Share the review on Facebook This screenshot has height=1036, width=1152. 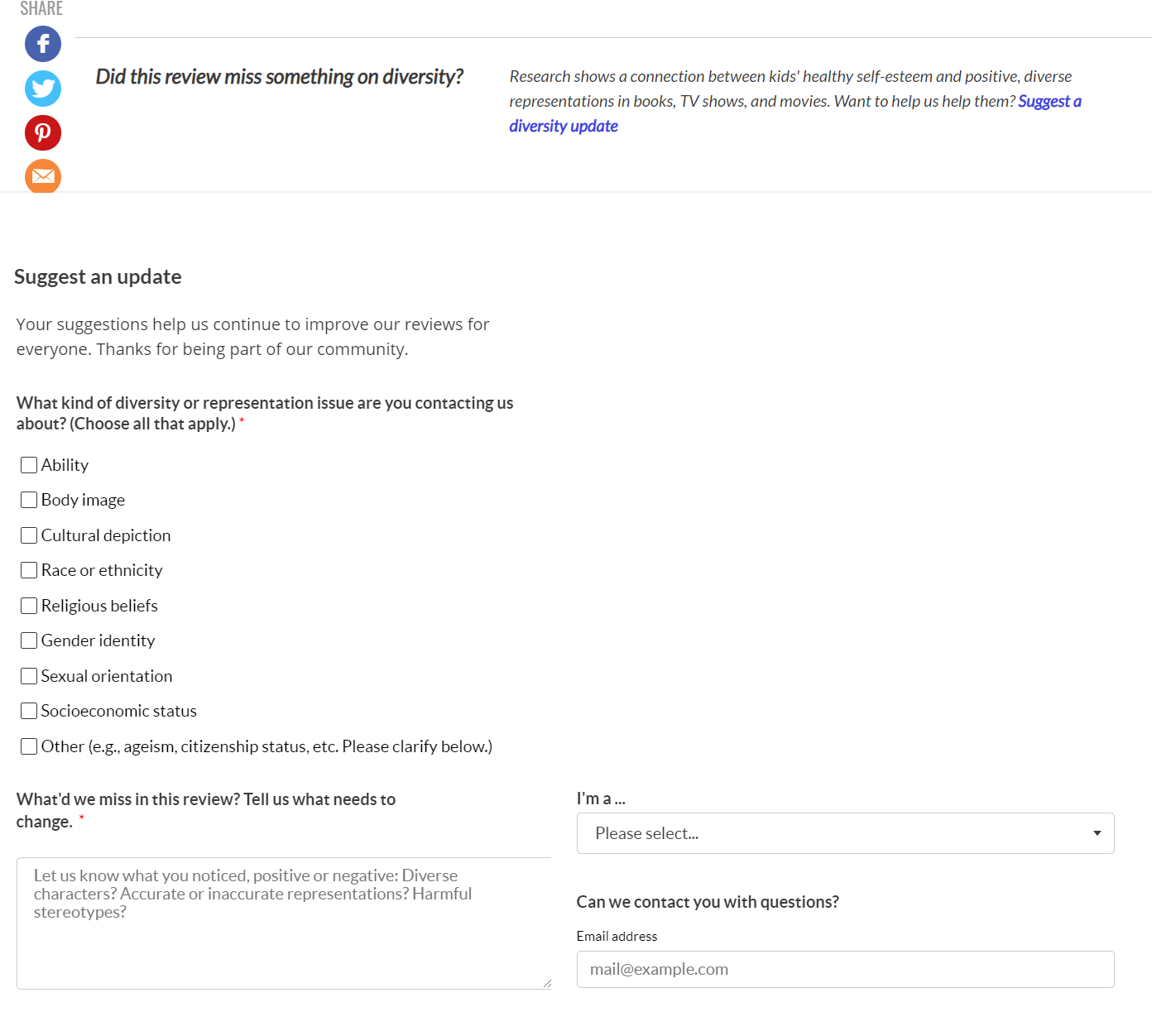pyautogui.click(x=42, y=44)
